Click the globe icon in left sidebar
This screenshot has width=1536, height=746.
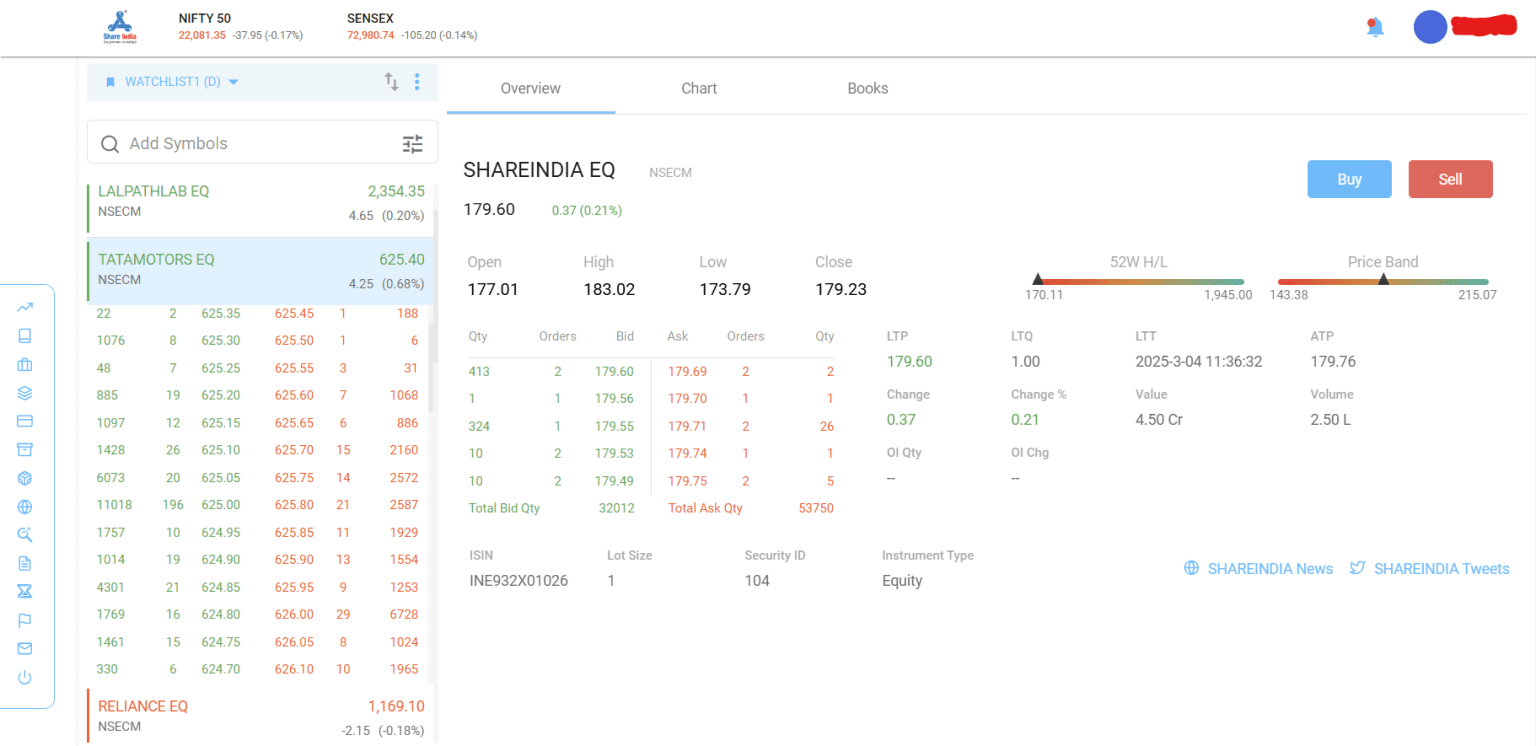coord(25,507)
